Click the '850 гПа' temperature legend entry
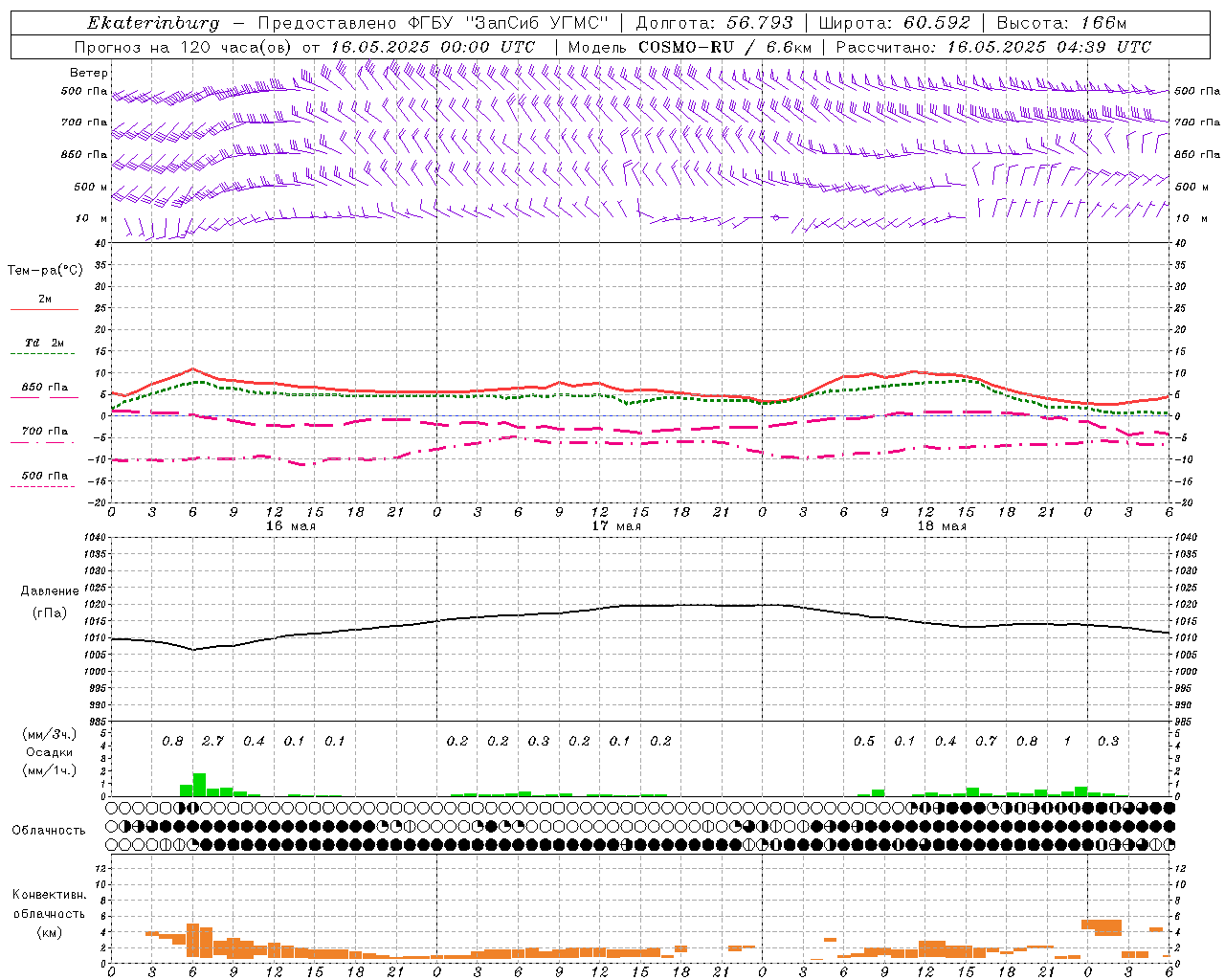Screen dimensions: 1225x980 tap(45, 388)
